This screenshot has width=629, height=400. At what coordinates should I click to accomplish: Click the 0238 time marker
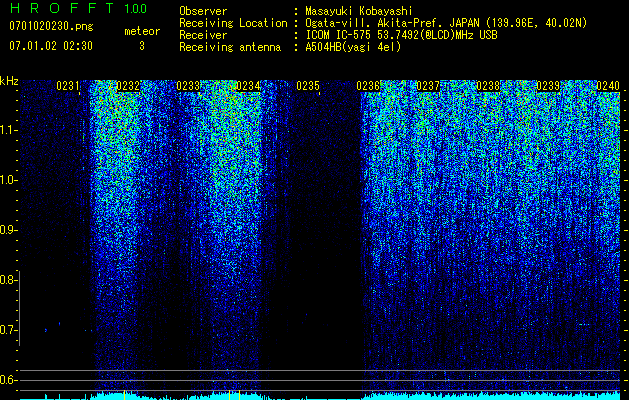click(489, 86)
